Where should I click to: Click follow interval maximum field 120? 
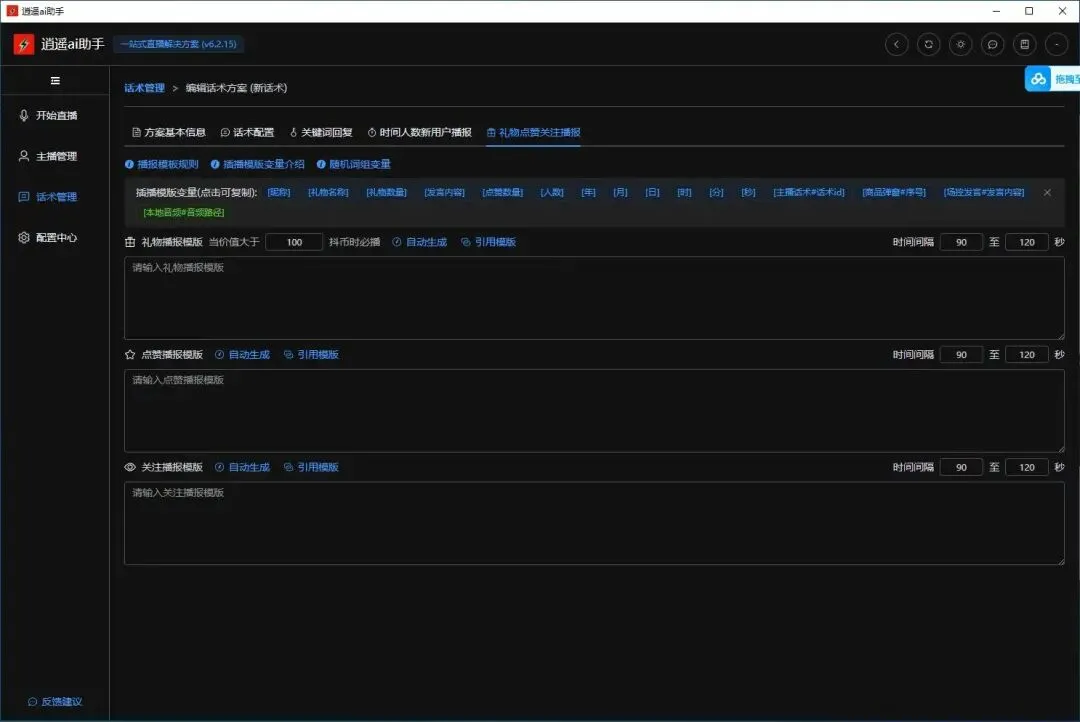tap(1026, 467)
